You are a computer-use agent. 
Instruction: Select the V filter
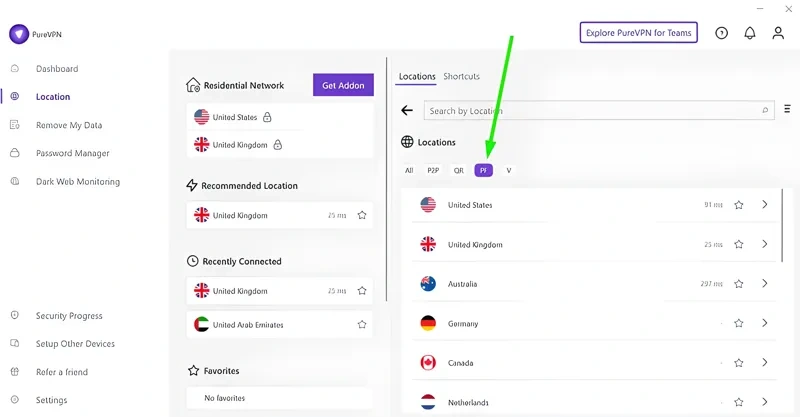pyautogui.click(x=508, y=170)
